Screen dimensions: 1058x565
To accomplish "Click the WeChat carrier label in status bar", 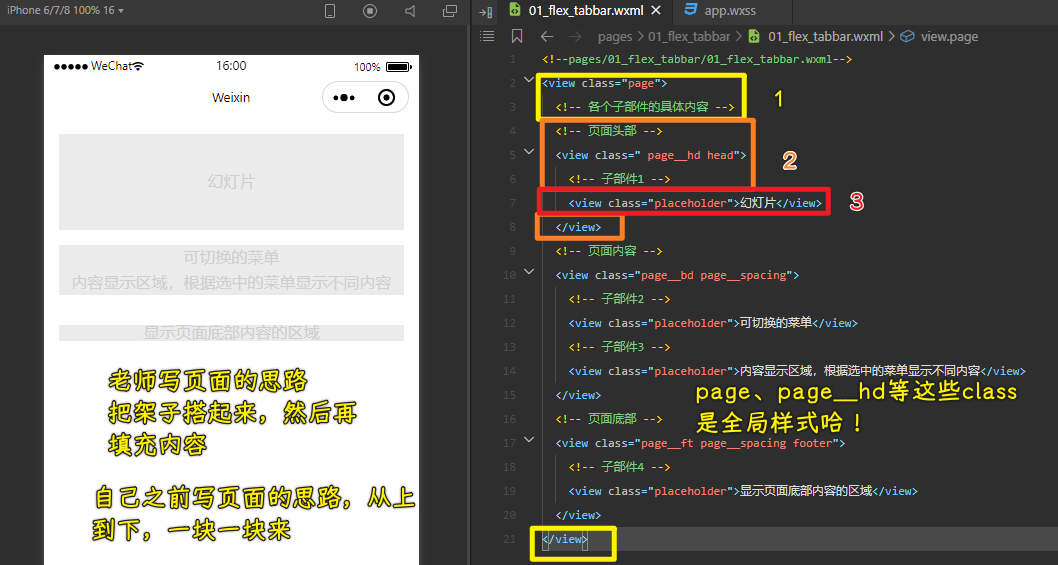I will click(x=111, y=66).
